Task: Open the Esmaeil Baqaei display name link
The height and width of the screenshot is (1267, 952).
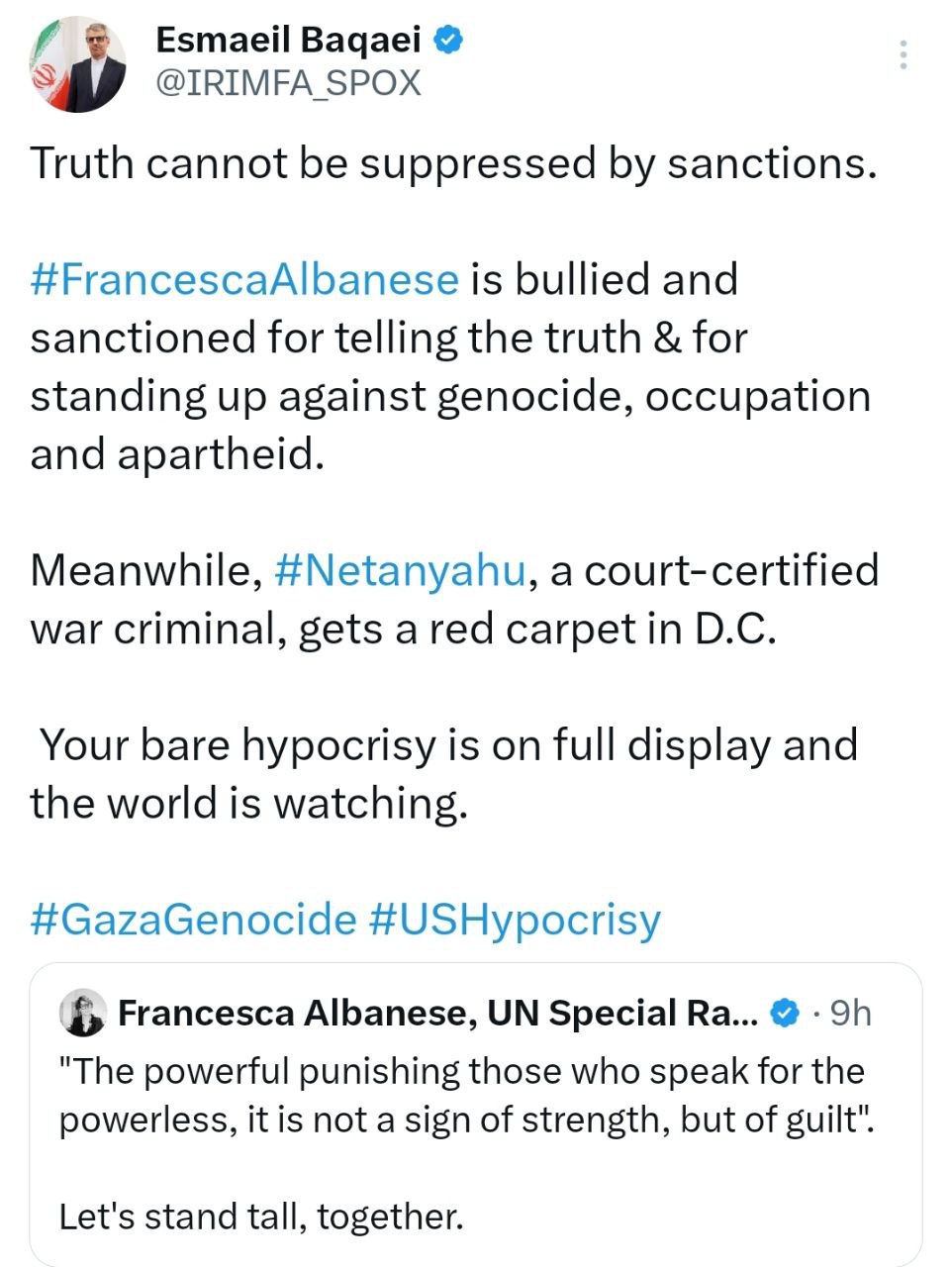Action: 288,40
